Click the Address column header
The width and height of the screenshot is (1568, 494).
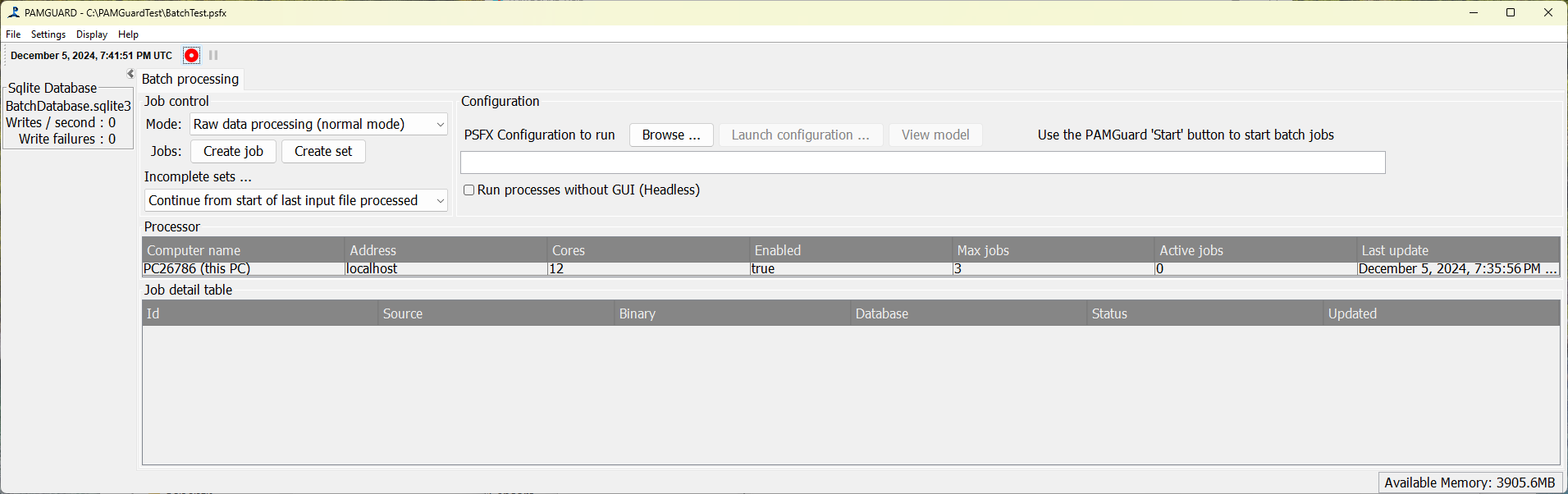(446, 250)
